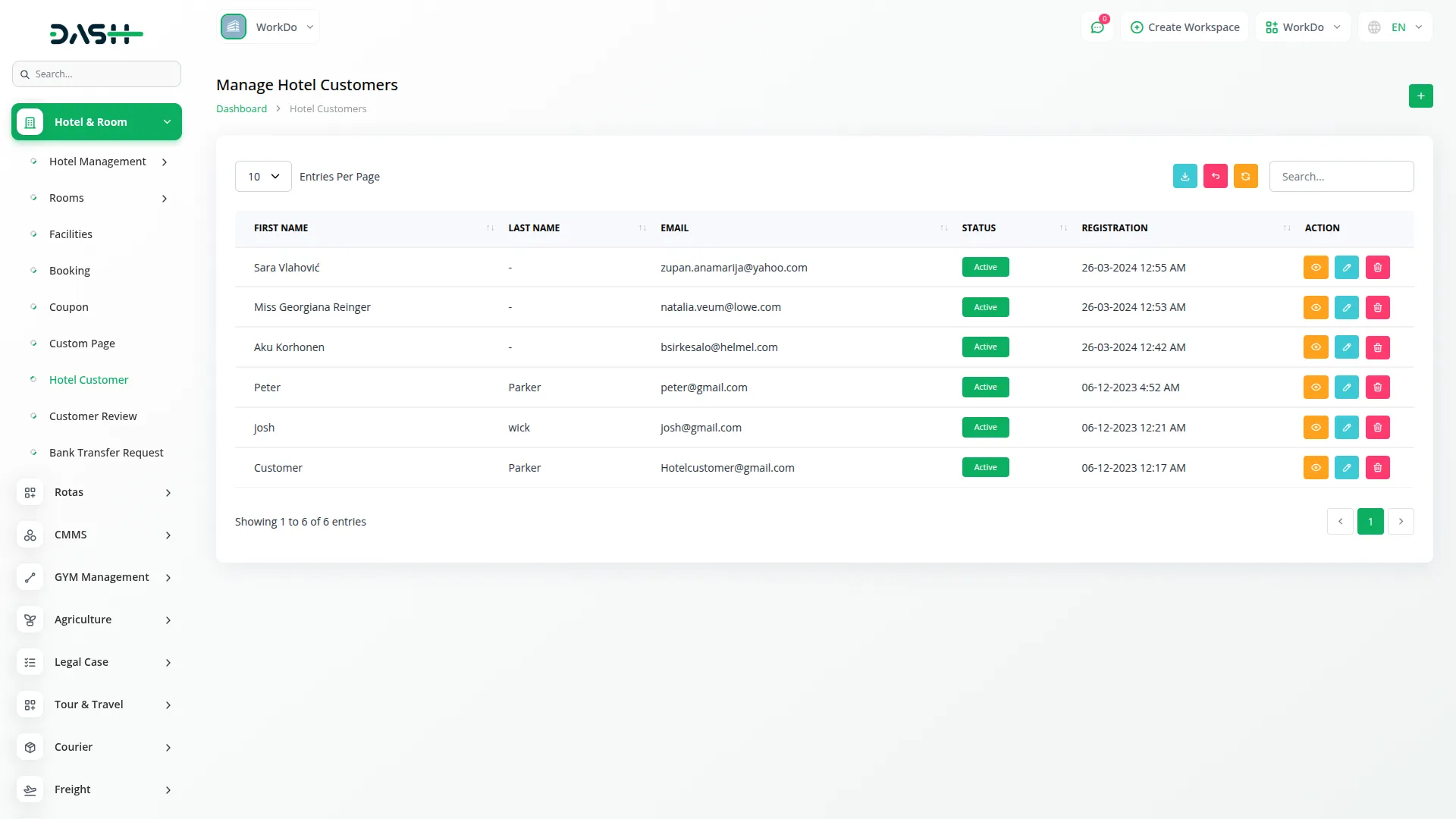Sort table by Registration column
This screenshot has height=819, width=1456.
point(1114,227)
